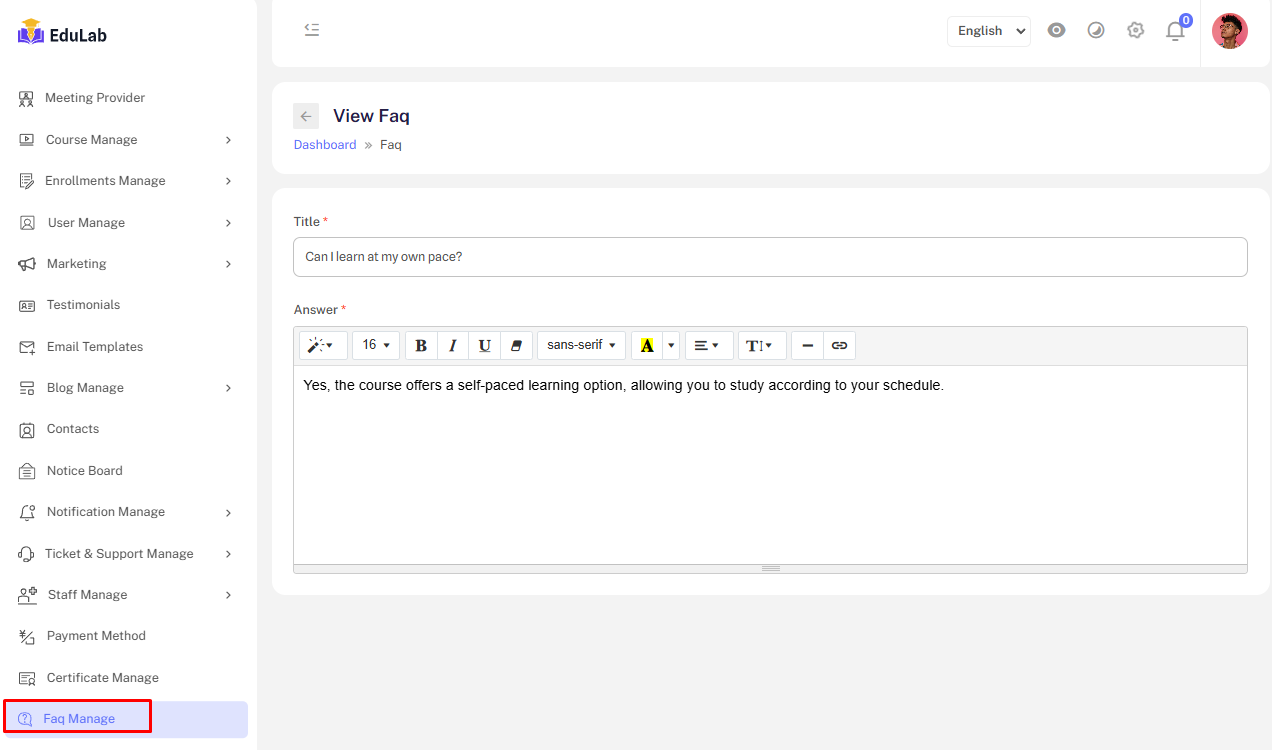Open the notifications bell icon

(1175, 31)
